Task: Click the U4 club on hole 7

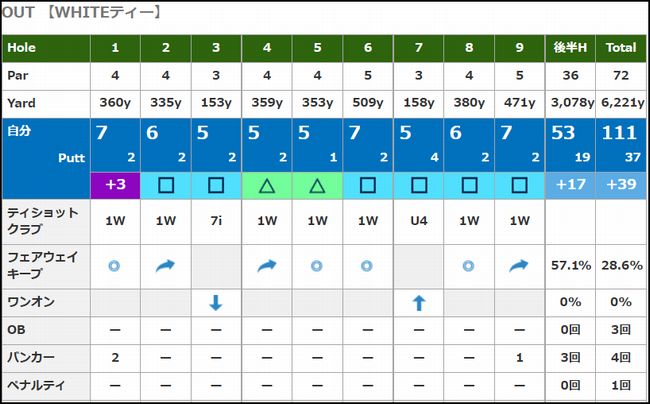Action: 418,221
